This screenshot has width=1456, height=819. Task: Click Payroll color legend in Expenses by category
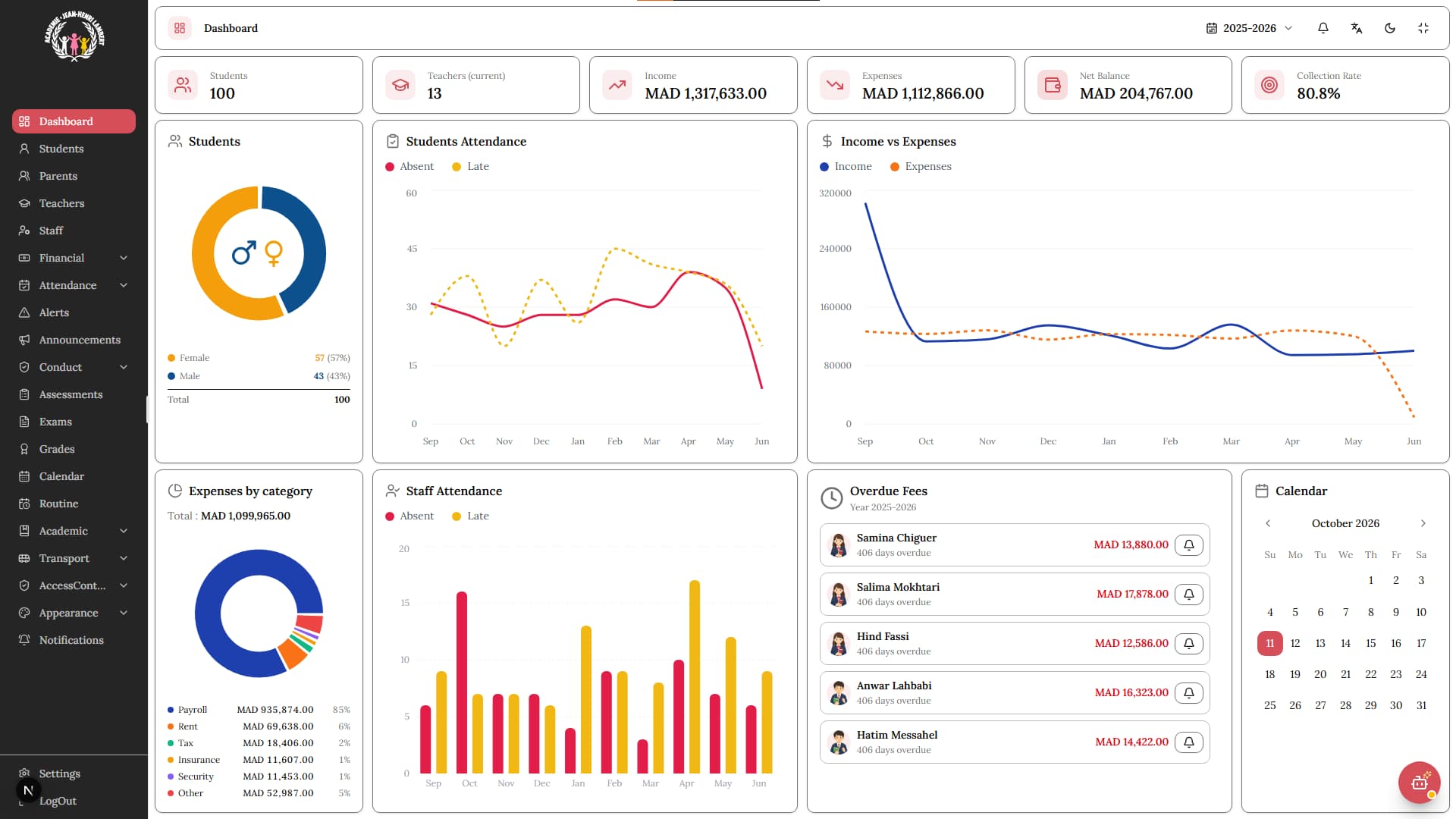[x=171, y=710]
